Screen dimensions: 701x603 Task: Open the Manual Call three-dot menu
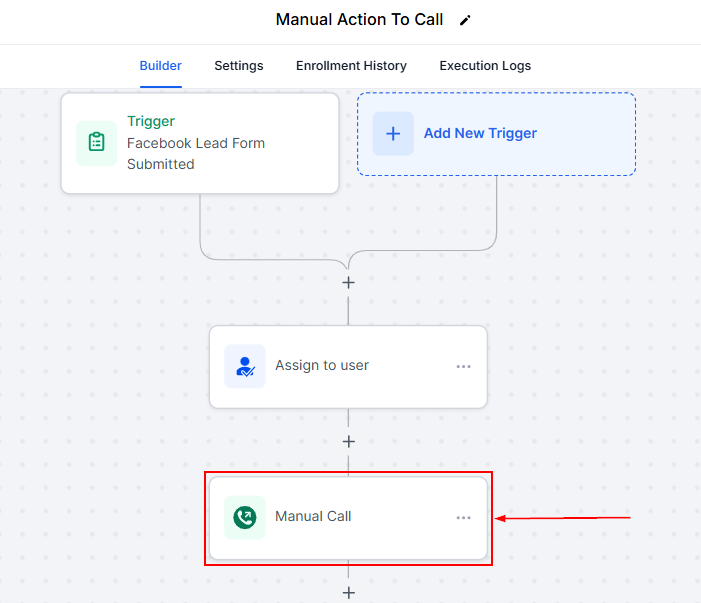463,517
